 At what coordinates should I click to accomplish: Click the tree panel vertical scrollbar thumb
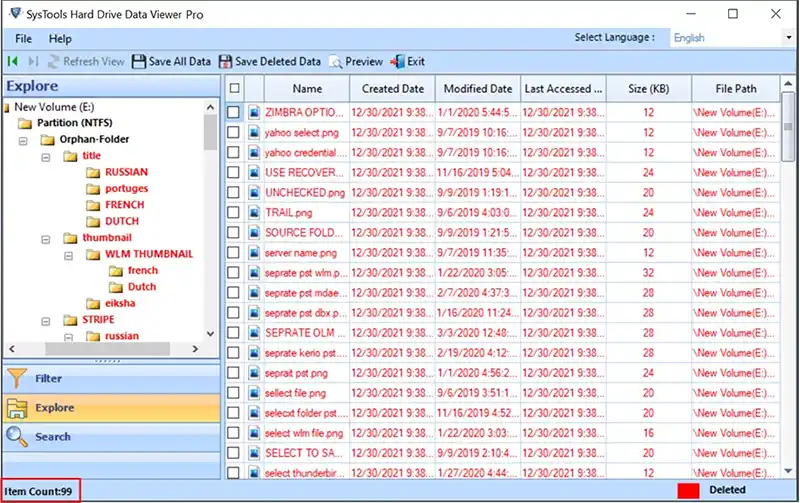(210, 132)
